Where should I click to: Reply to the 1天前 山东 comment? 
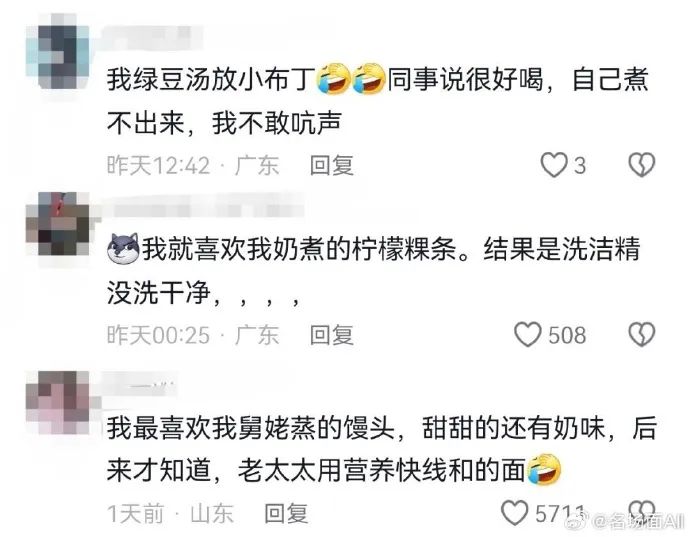[286, 513]
